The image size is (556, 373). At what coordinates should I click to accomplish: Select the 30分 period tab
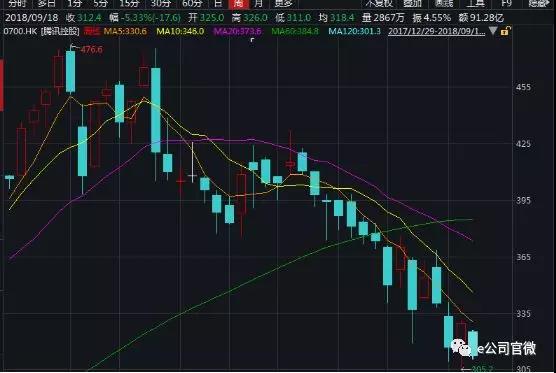161,3
